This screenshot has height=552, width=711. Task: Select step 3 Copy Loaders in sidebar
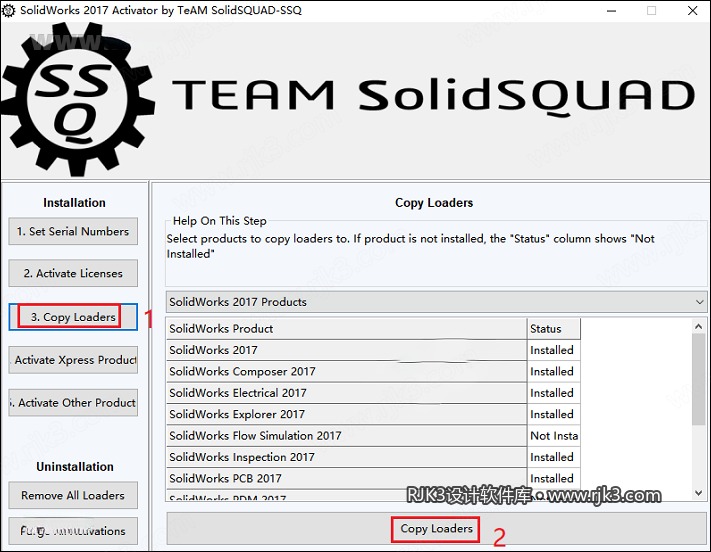click(x=73, y=317)
